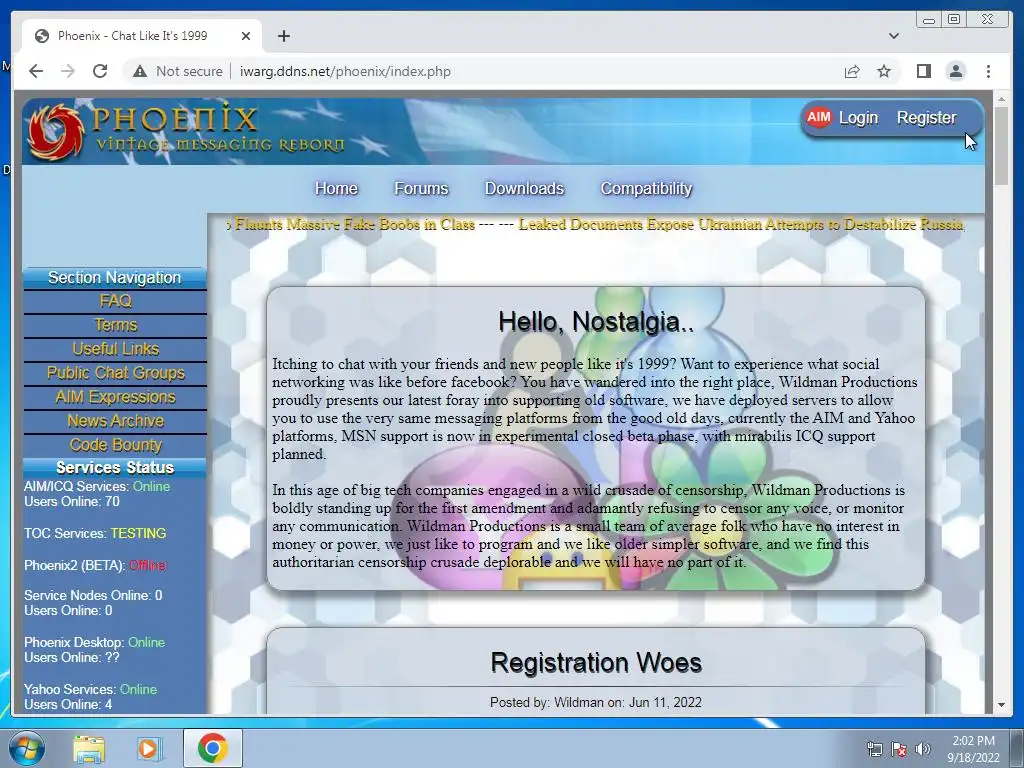The image size is (1024, 768).
Task: Open FAQ in Section Navigation
Action: (115, 301)
